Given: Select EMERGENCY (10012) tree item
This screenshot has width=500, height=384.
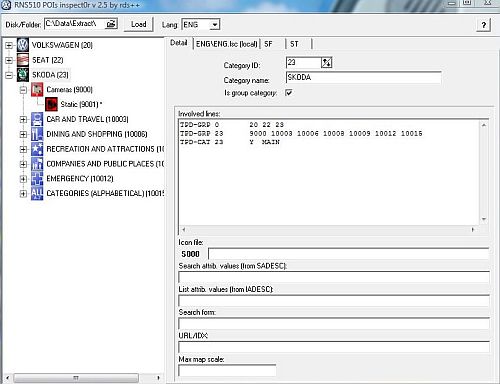Looking at the screenshot, I should point(80,178).
